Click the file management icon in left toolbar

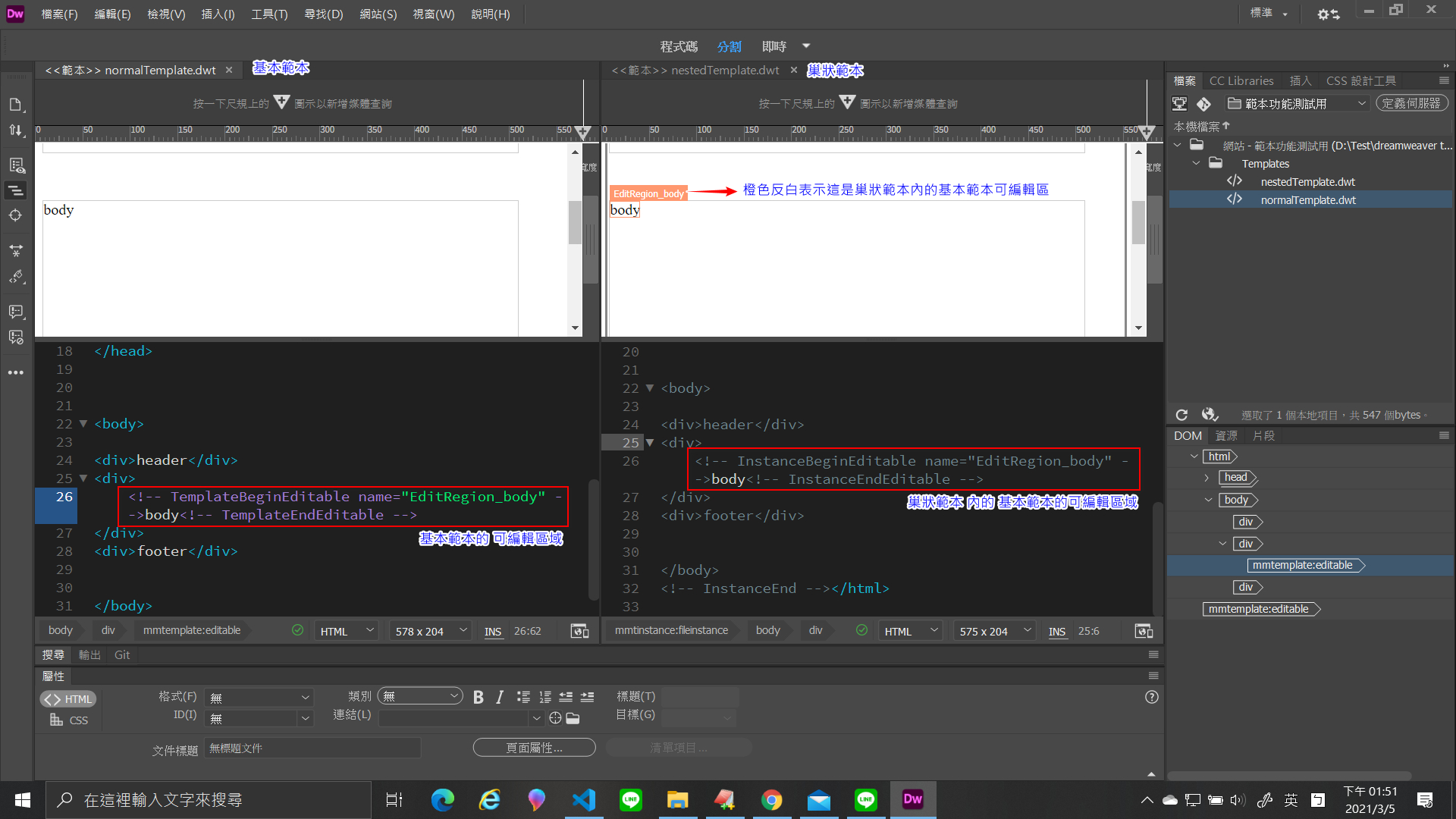click(16, 130)
